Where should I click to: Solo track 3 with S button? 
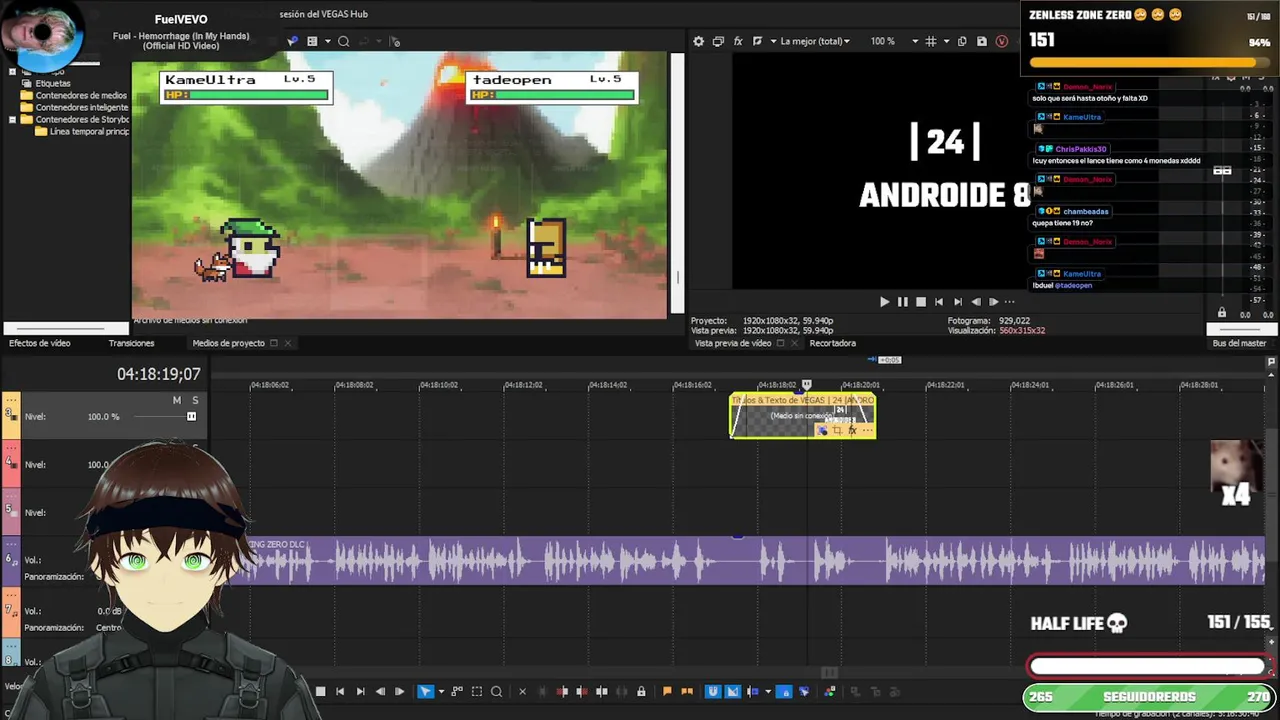pos(195,400)
